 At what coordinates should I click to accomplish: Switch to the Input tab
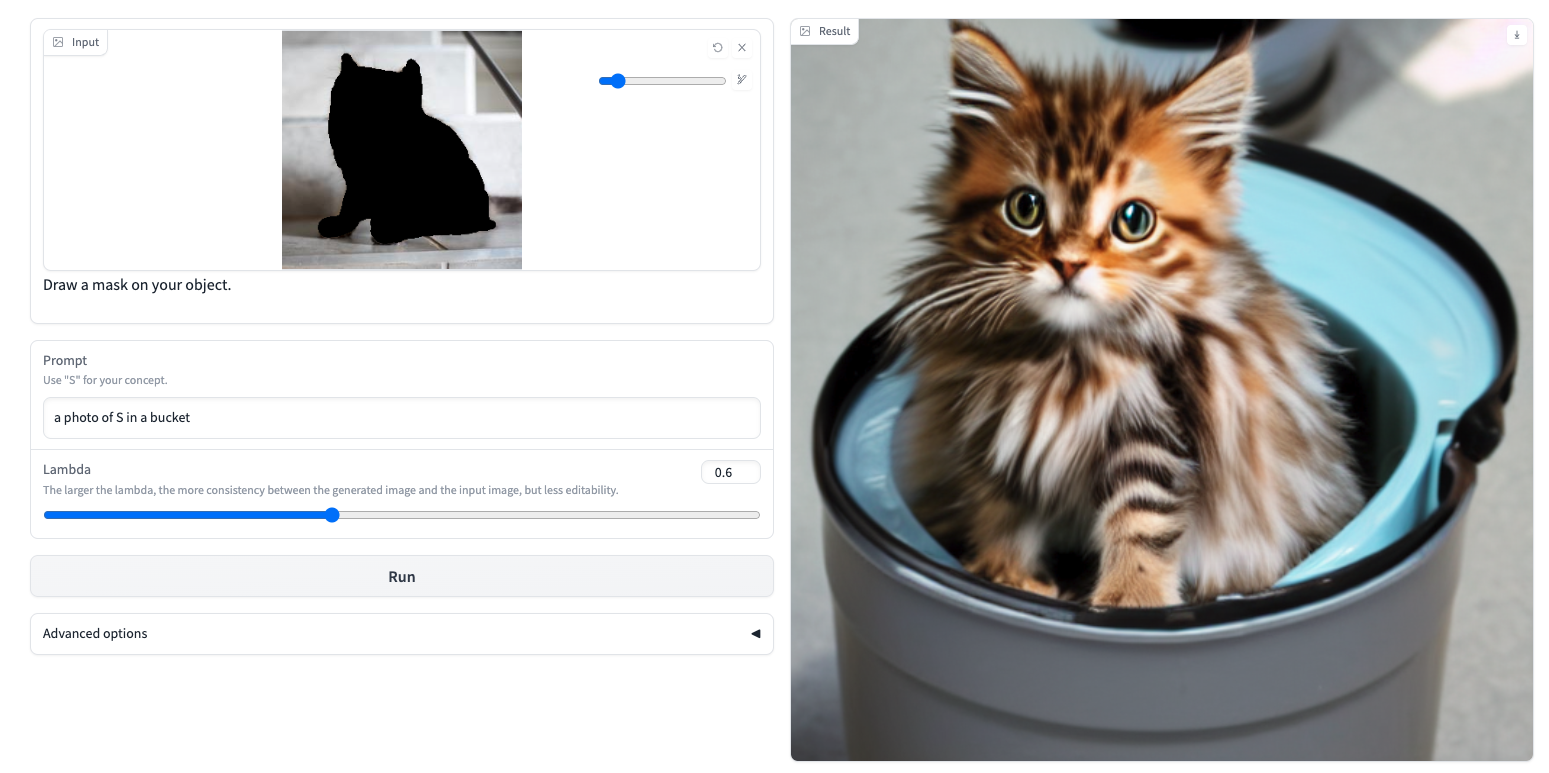76,42
